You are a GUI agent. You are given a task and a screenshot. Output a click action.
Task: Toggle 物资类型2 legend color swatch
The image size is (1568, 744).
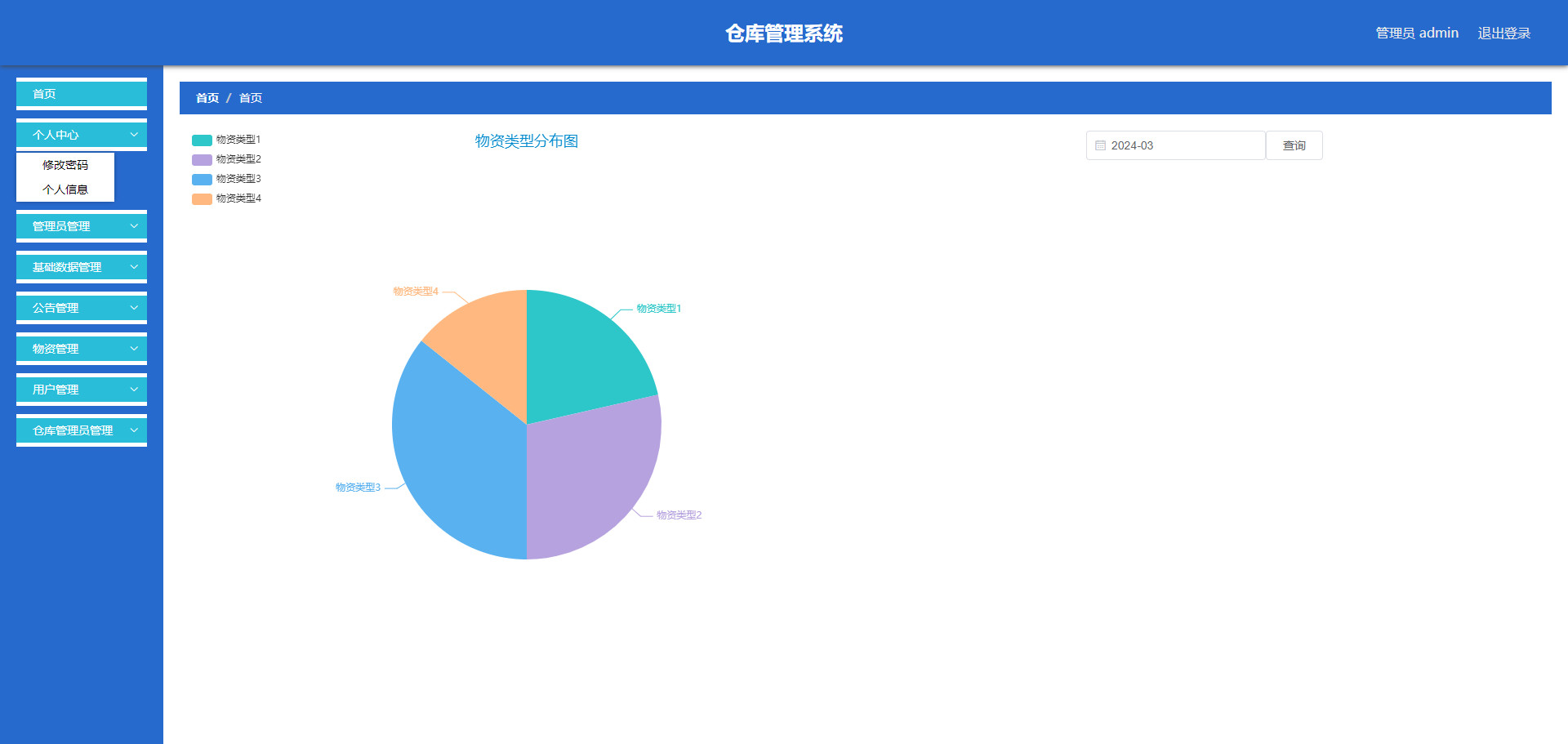(202, 159)
